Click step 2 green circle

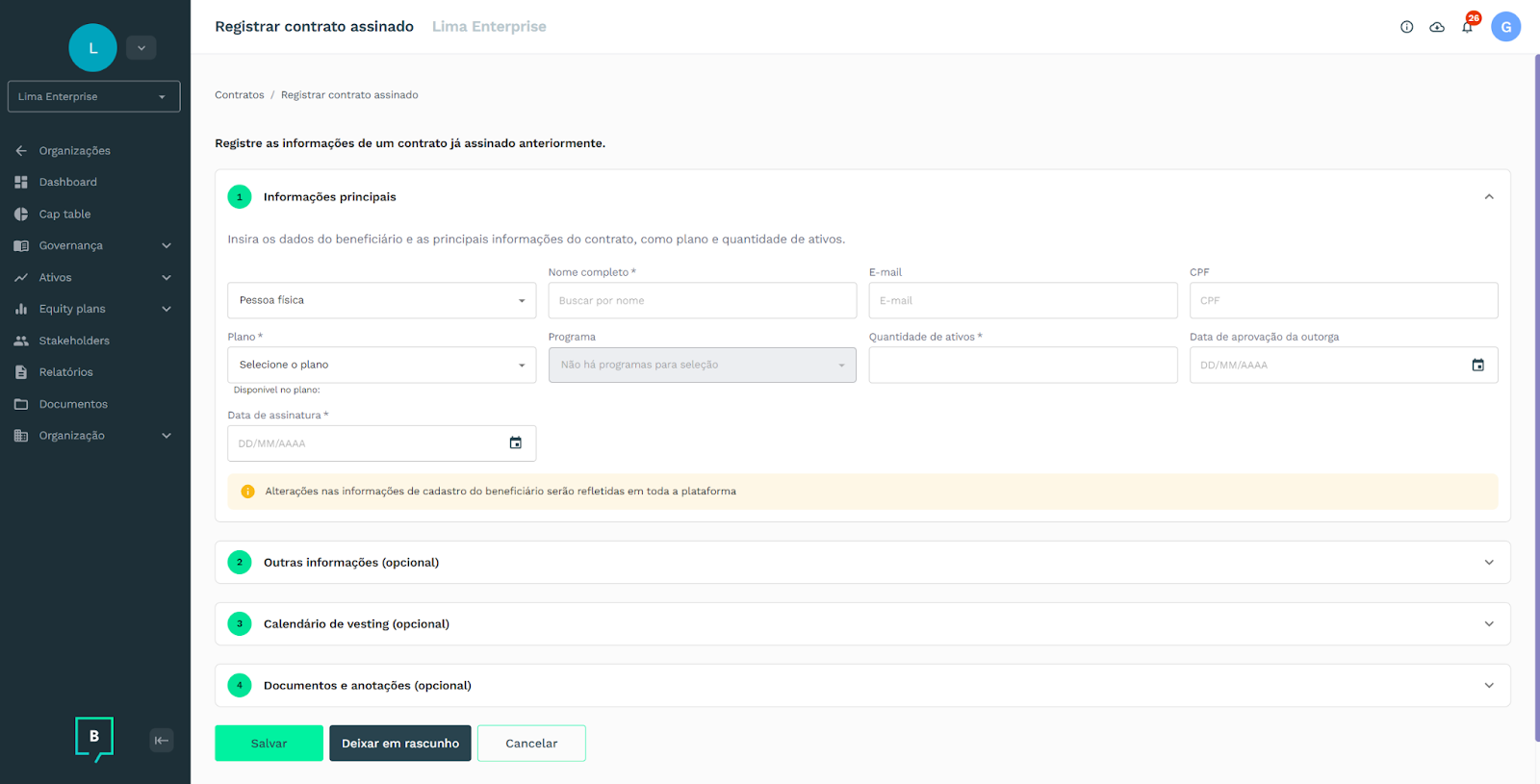click(240, 563)
